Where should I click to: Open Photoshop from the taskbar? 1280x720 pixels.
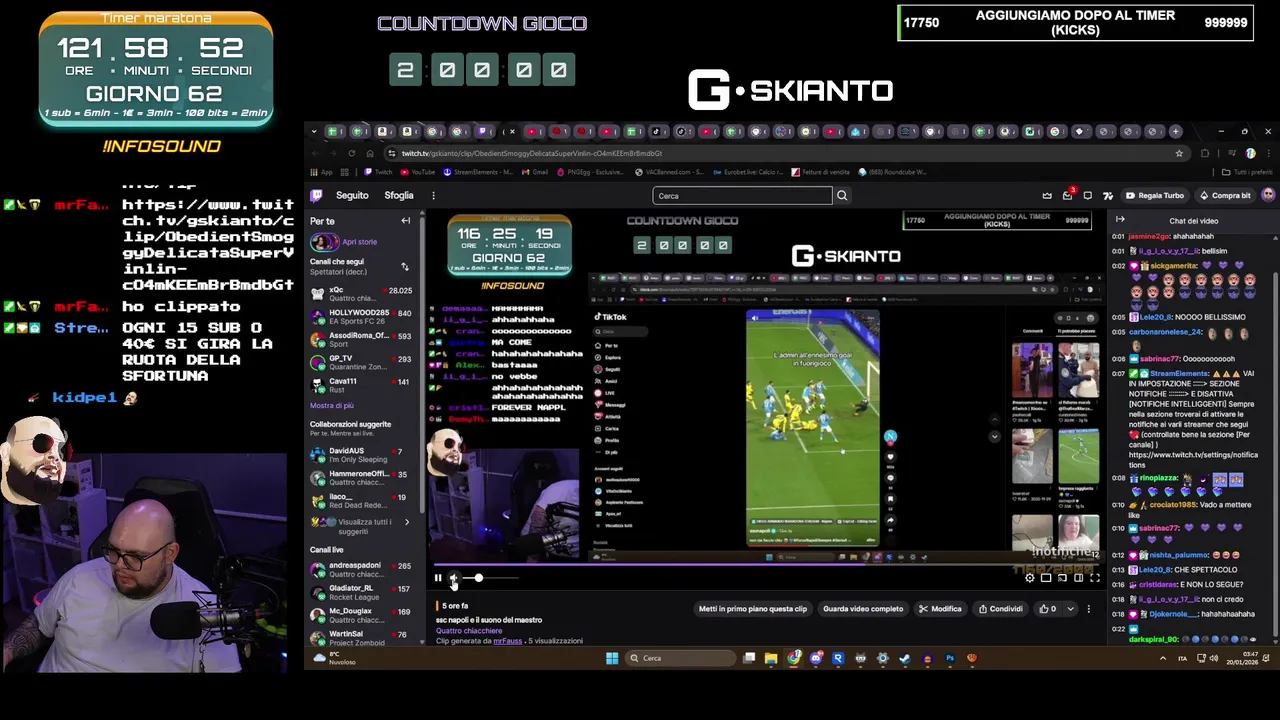point(949,658)
